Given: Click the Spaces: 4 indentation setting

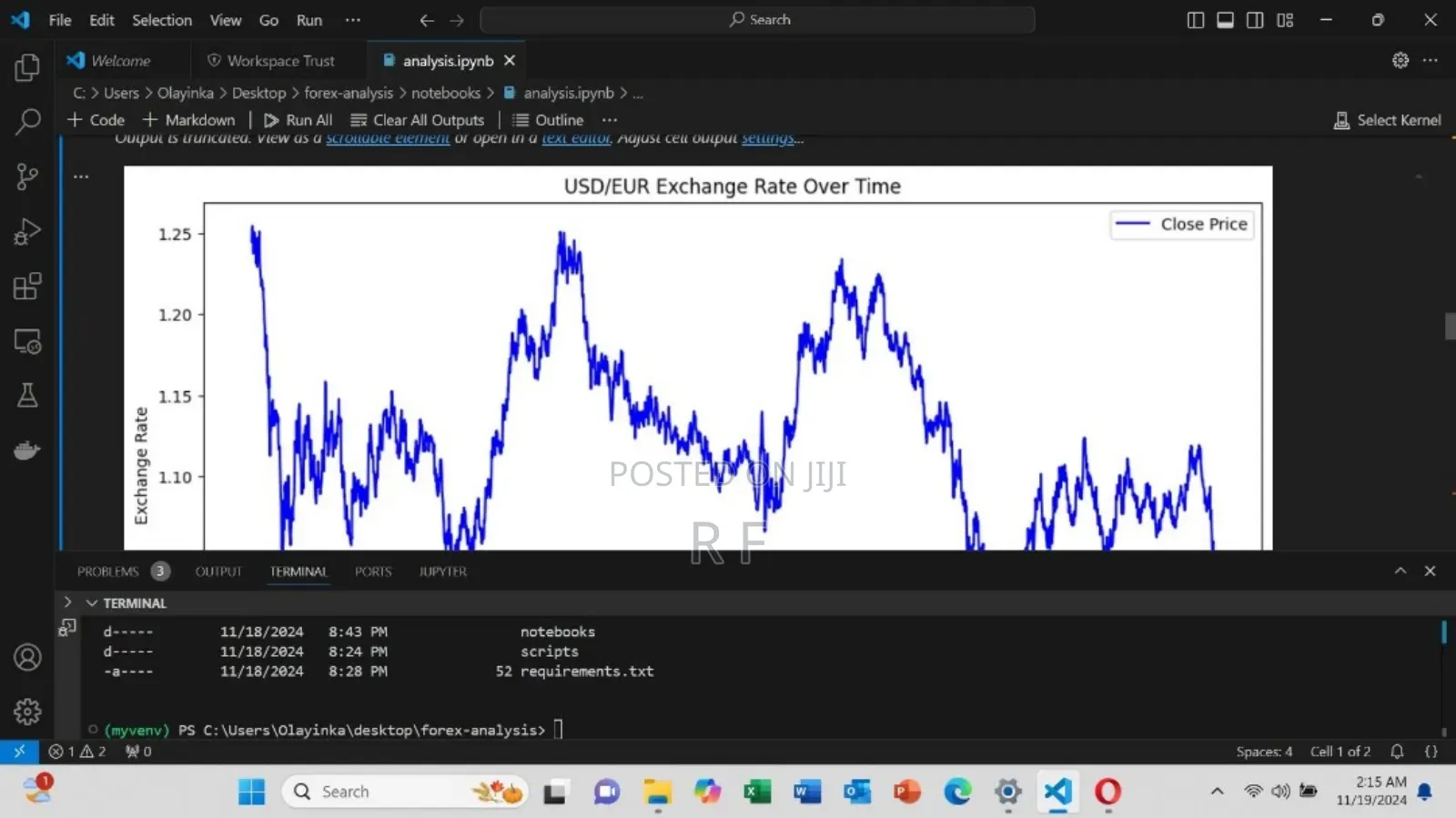Looking at the screenshot, I should [1264, 752].
